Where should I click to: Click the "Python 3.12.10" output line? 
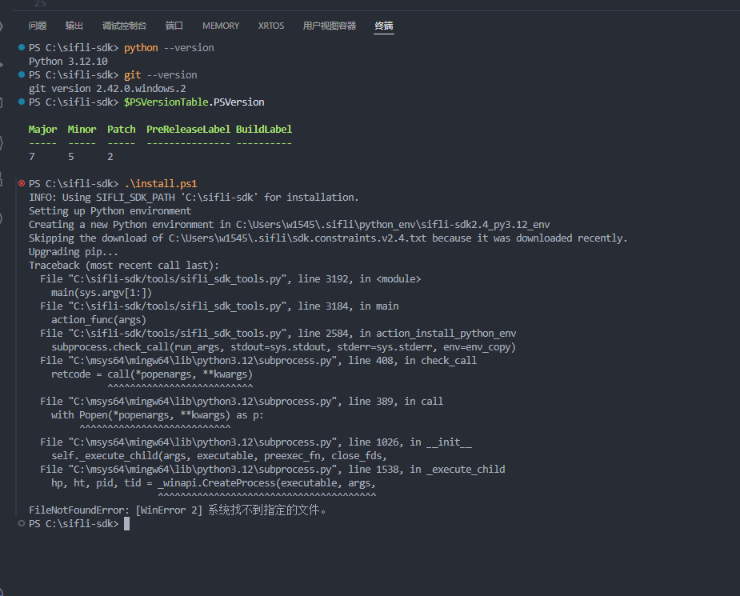[68, 61]
